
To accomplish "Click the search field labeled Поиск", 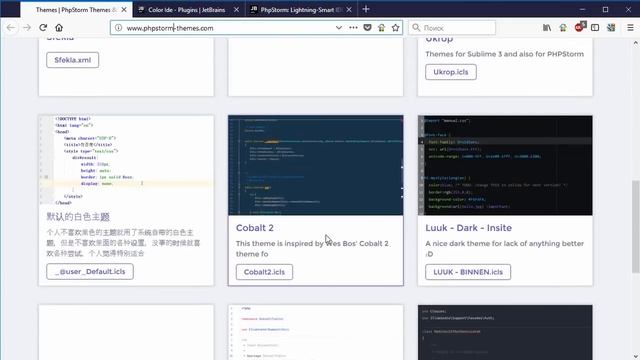I will (x=452, y=28).
